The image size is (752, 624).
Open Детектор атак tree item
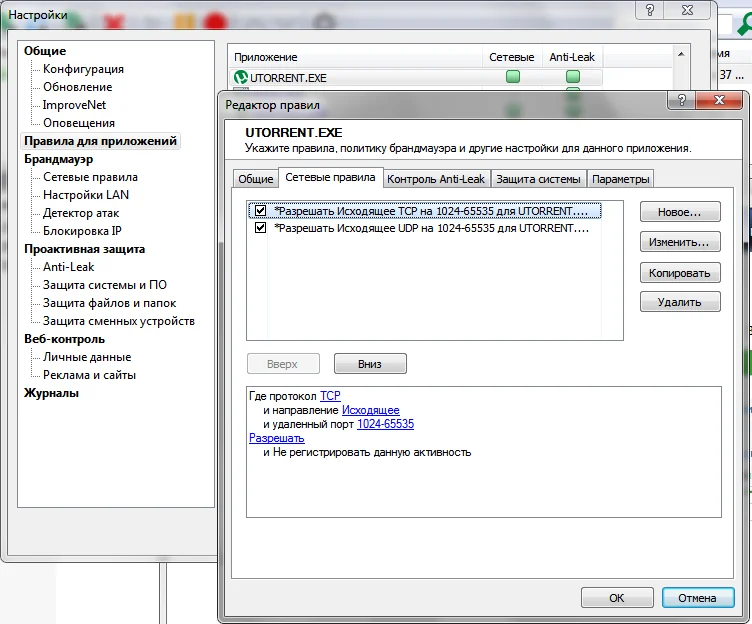click(81, 213)
